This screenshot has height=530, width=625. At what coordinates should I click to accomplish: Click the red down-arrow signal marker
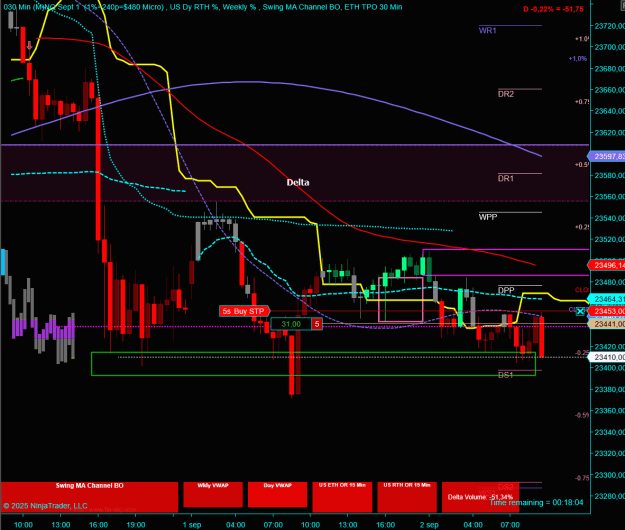(29, 45)
